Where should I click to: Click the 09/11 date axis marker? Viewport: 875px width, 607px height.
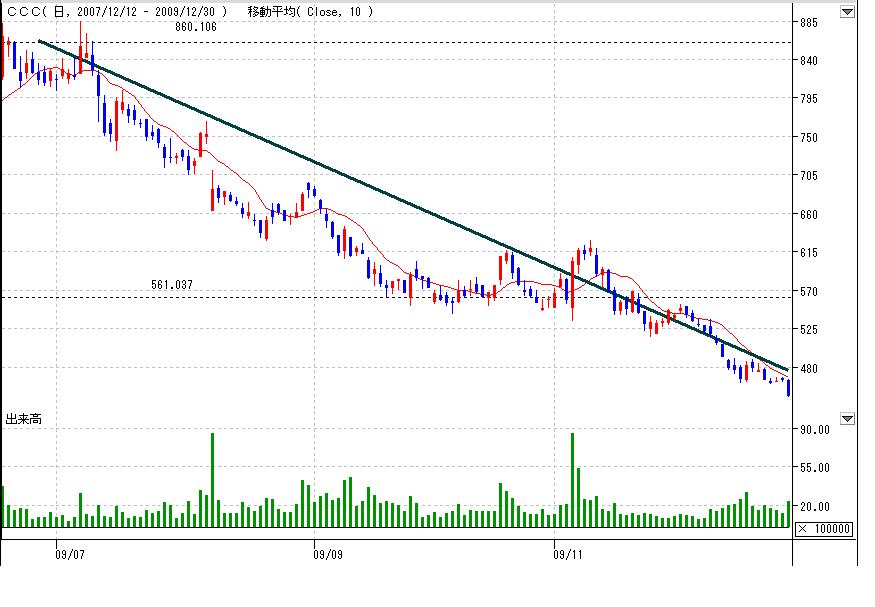click(568, 552)
